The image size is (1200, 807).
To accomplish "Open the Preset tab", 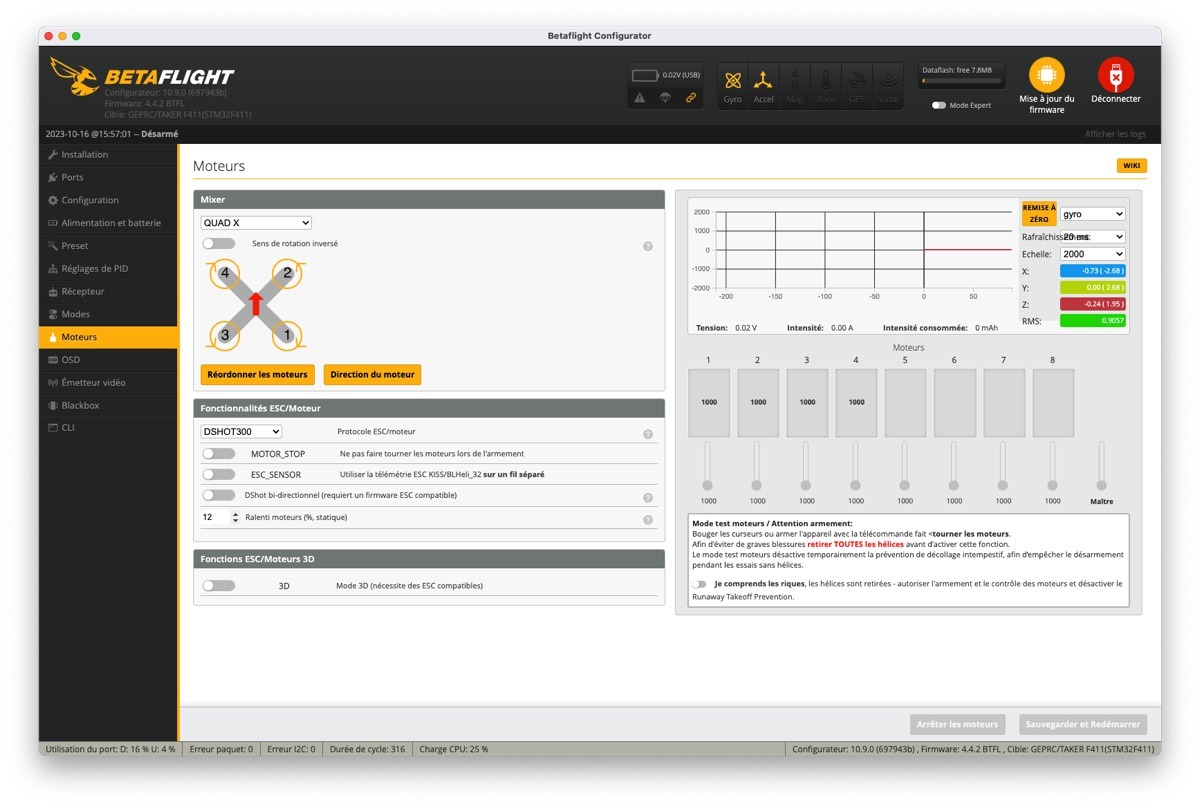I will point(108,245).
